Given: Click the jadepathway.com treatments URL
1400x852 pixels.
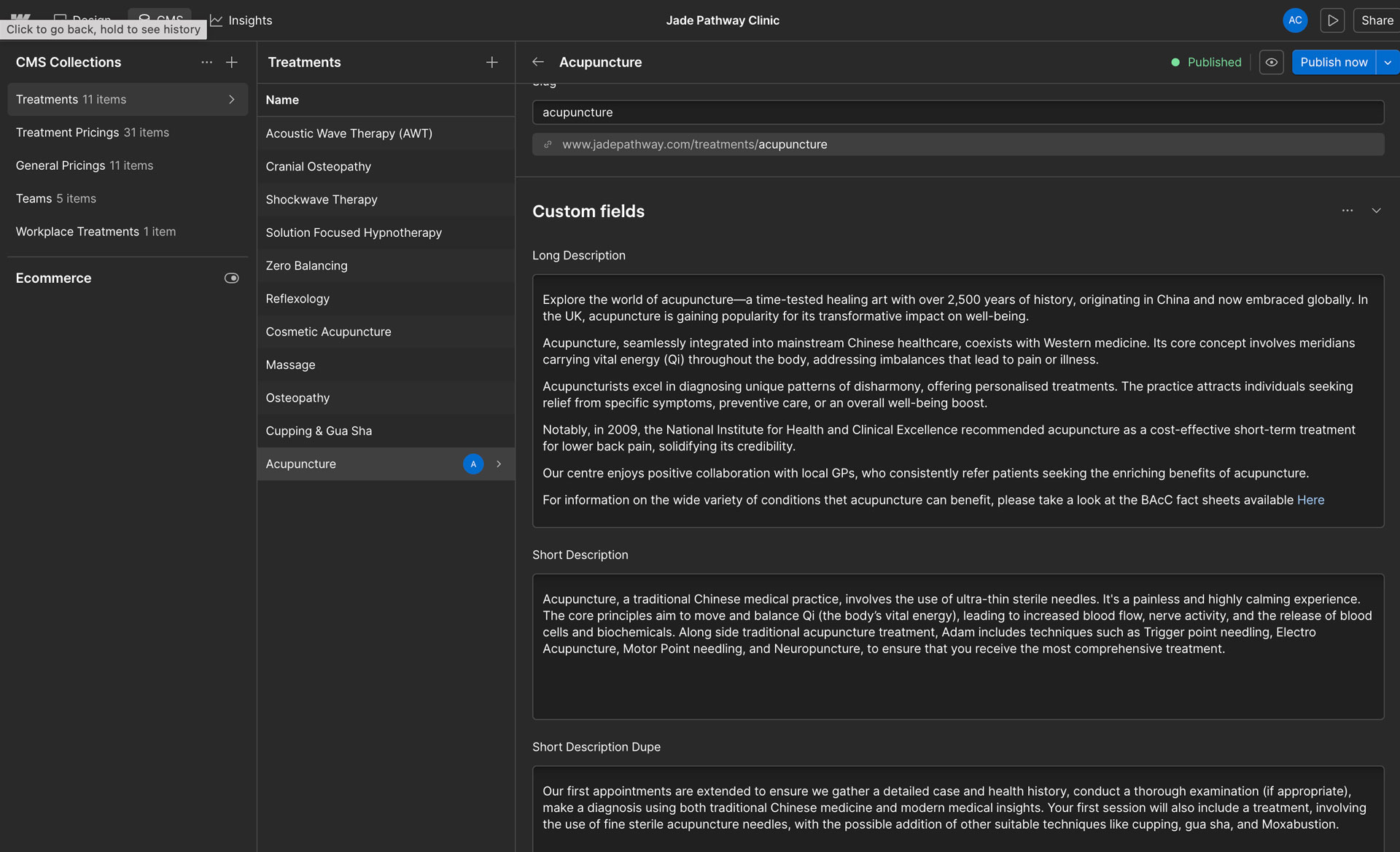Looking at the screenshot, I should click(x=694, y=144).
